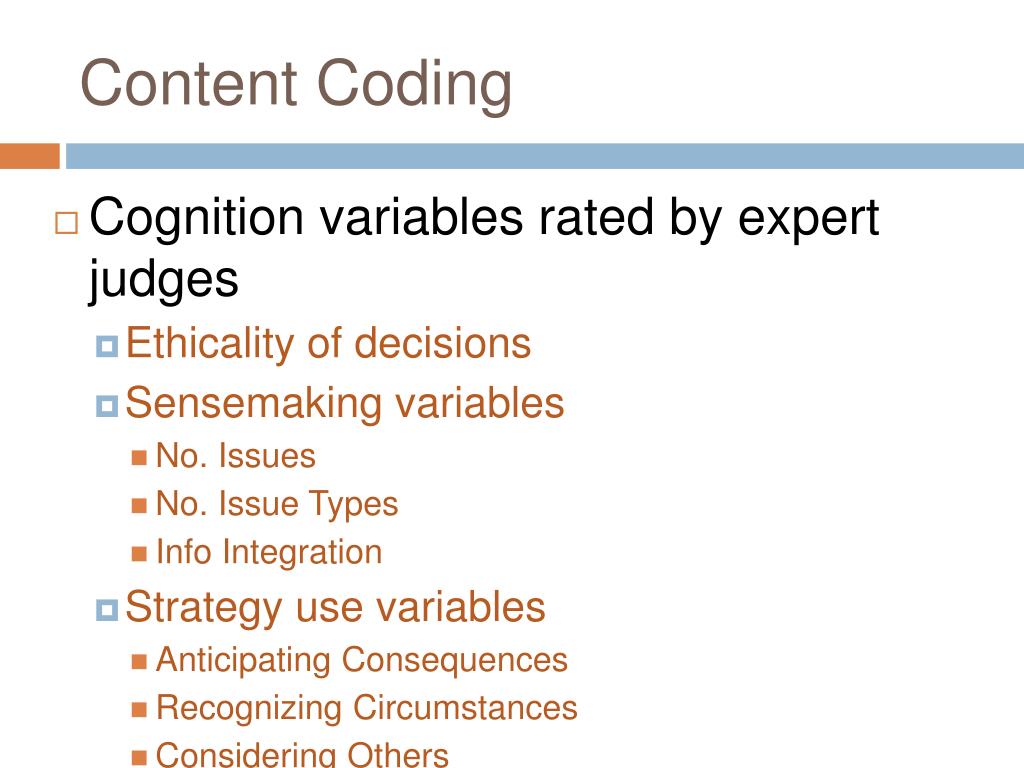
Task: Click the blue bullet beside Ethicality of decisions
Action: 107,346
